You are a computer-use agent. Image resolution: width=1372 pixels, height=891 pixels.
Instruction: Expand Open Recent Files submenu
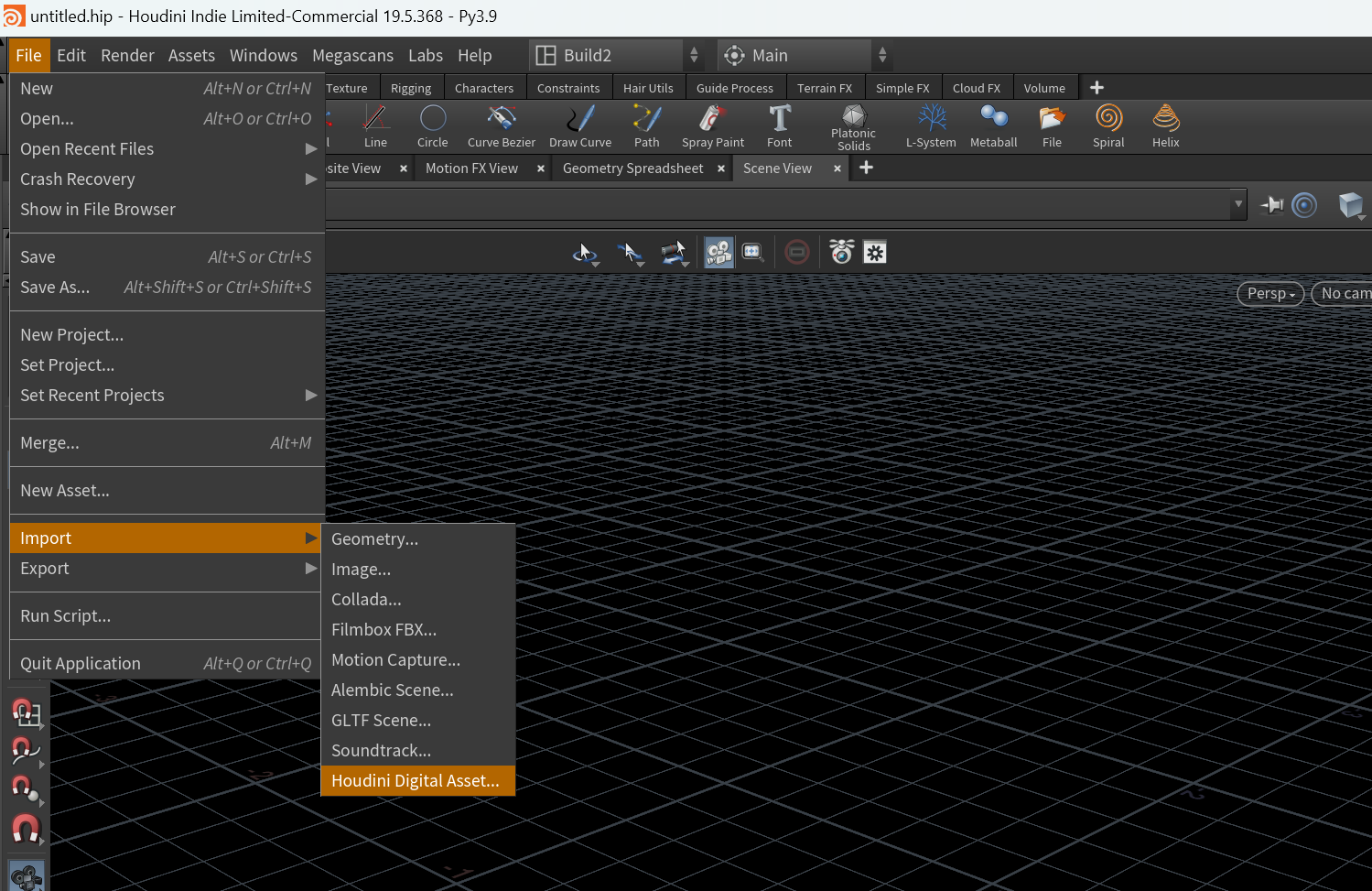click(167, 149)
